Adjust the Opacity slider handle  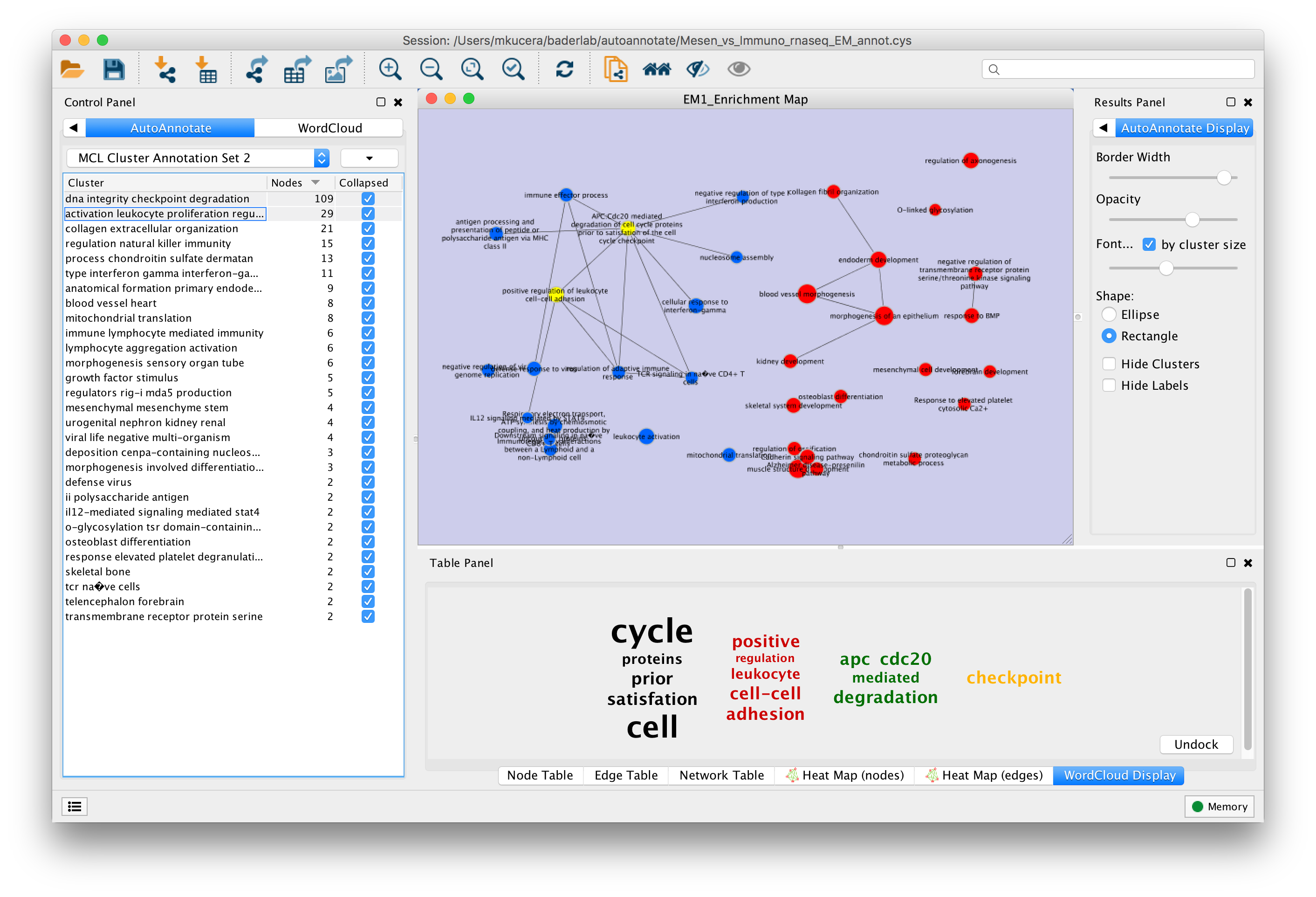click(x=1192, y=219)
